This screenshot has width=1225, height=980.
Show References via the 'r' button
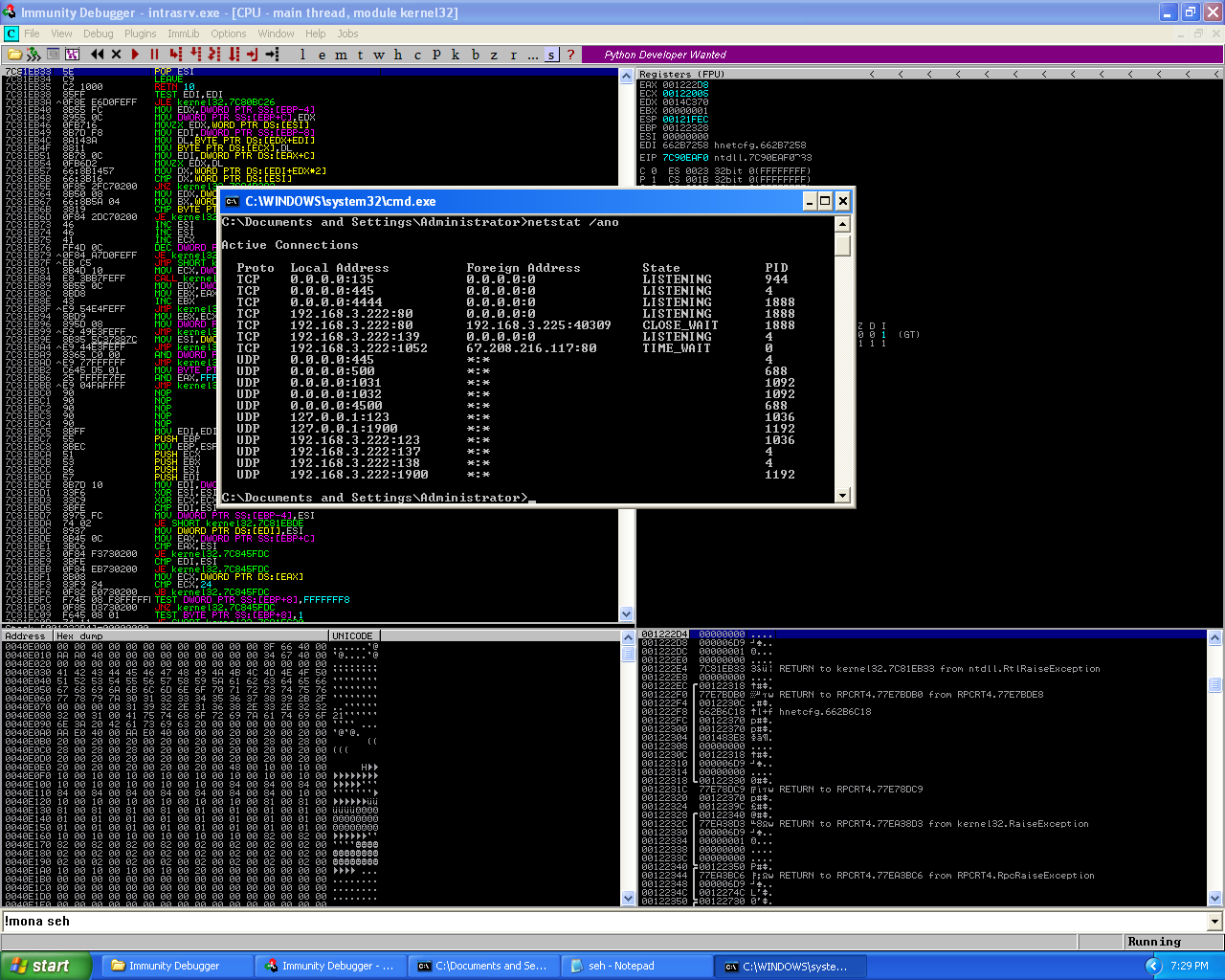513,55
